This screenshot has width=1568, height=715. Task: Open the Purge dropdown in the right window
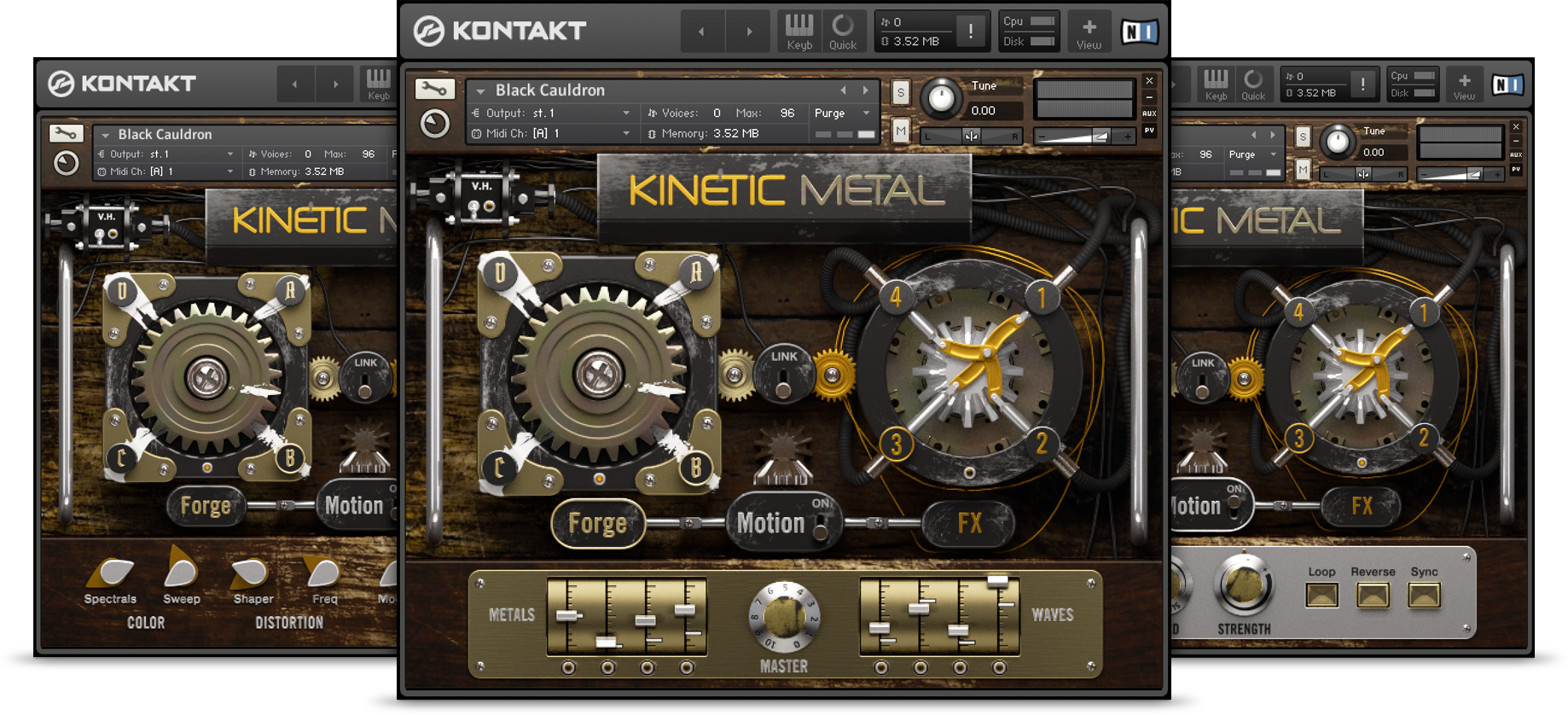pyautogui.click(x=1253, y=154)
